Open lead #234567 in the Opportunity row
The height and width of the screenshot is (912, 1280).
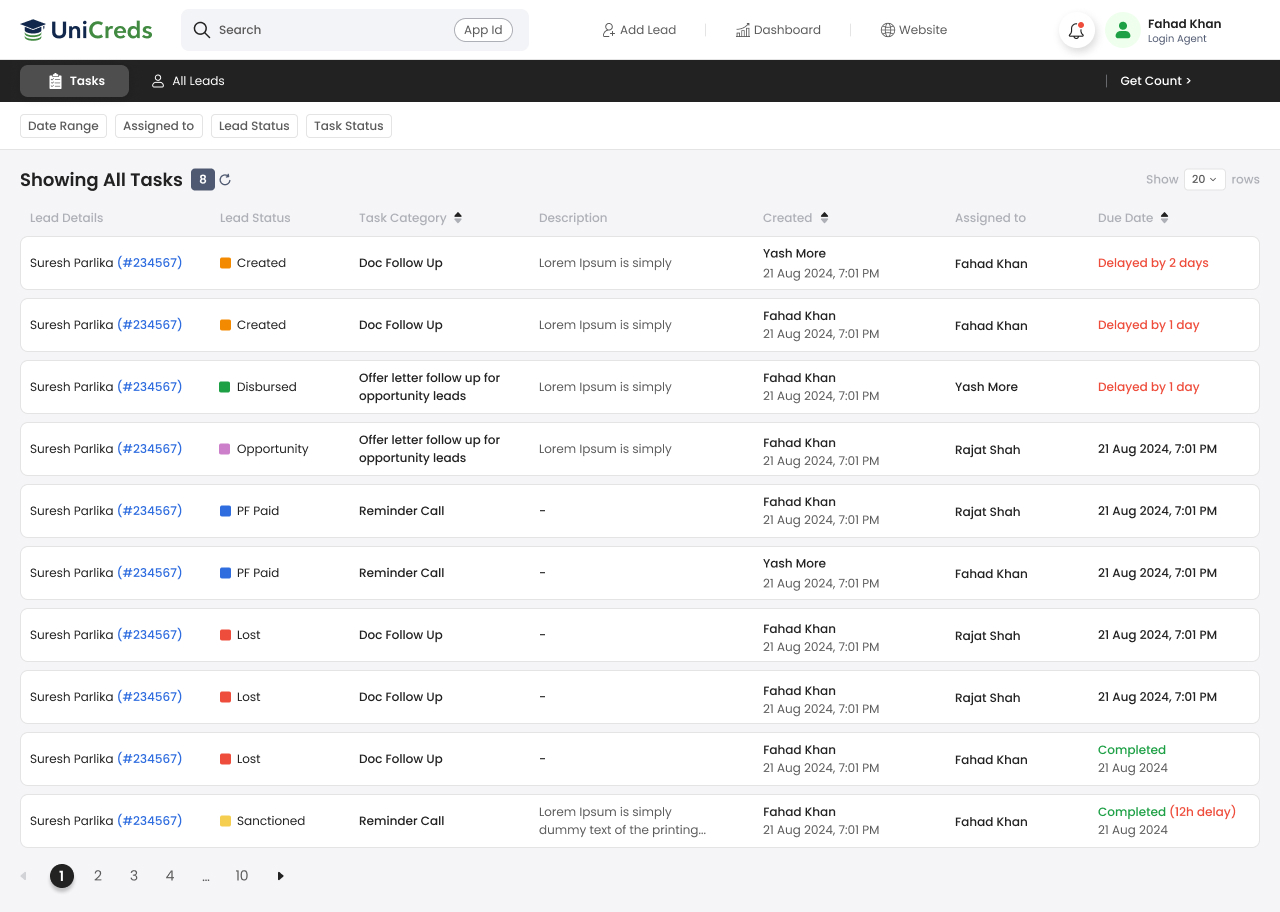(150, 449)
